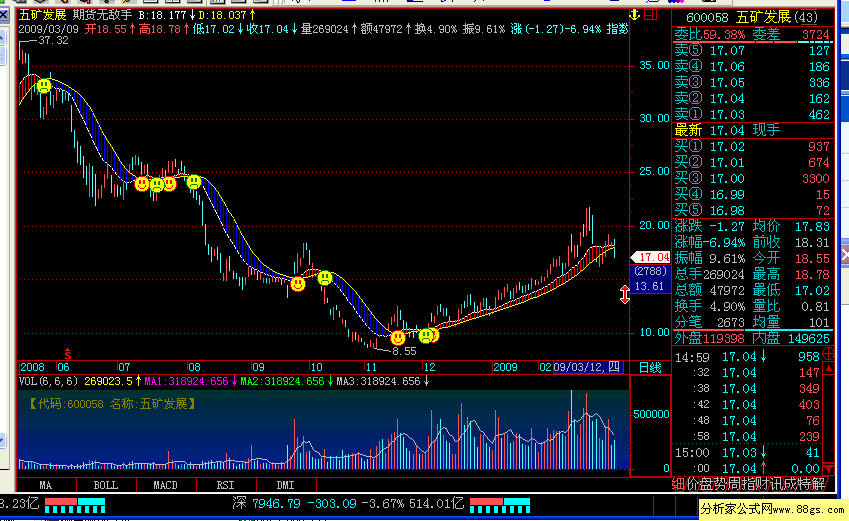Click the red grid layout icon above price axis
This screenshot has height=521, width=849.
click(x=650, y=15)
